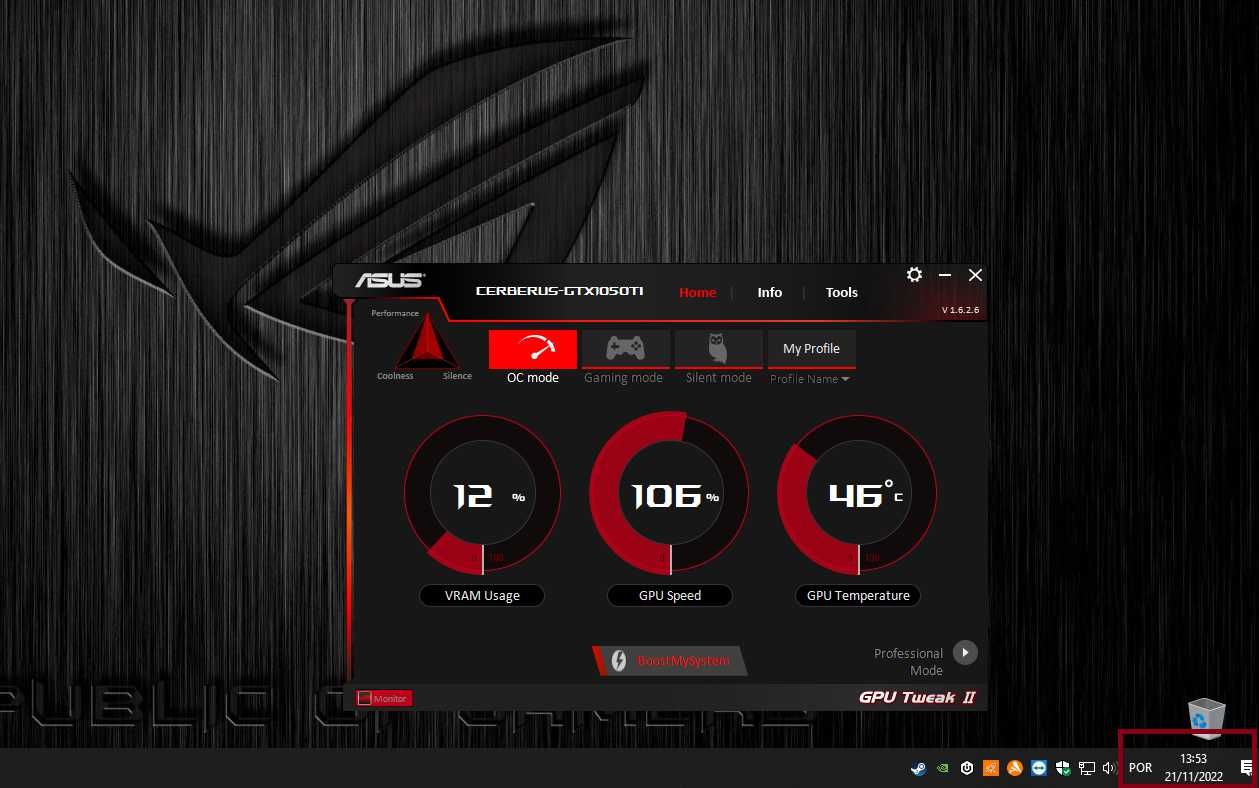Click the CERBERUS-GTX1050TI card name
This screenshot has height=788, width=1259.
coord(559,291)
